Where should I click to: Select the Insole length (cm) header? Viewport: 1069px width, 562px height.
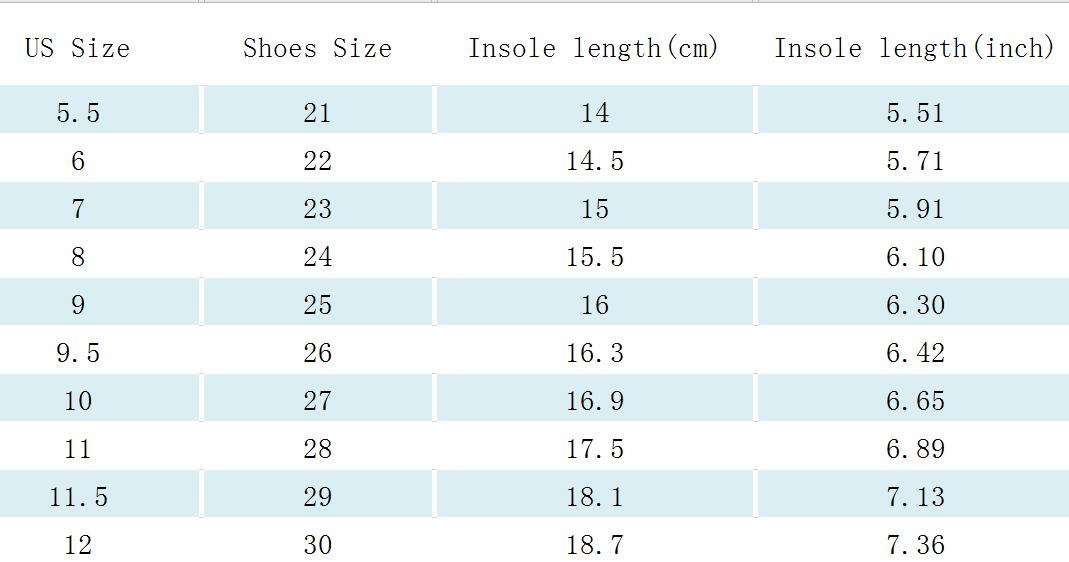coord(594,48)
